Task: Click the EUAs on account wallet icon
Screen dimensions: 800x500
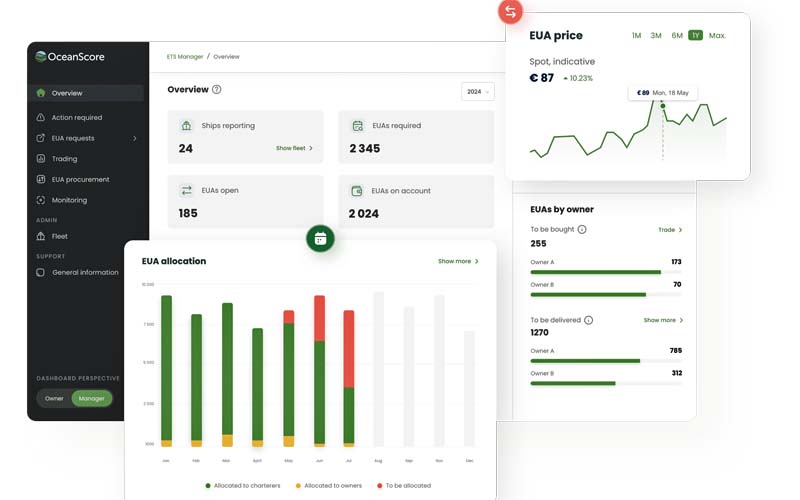Action: click(x=357, y=190)
